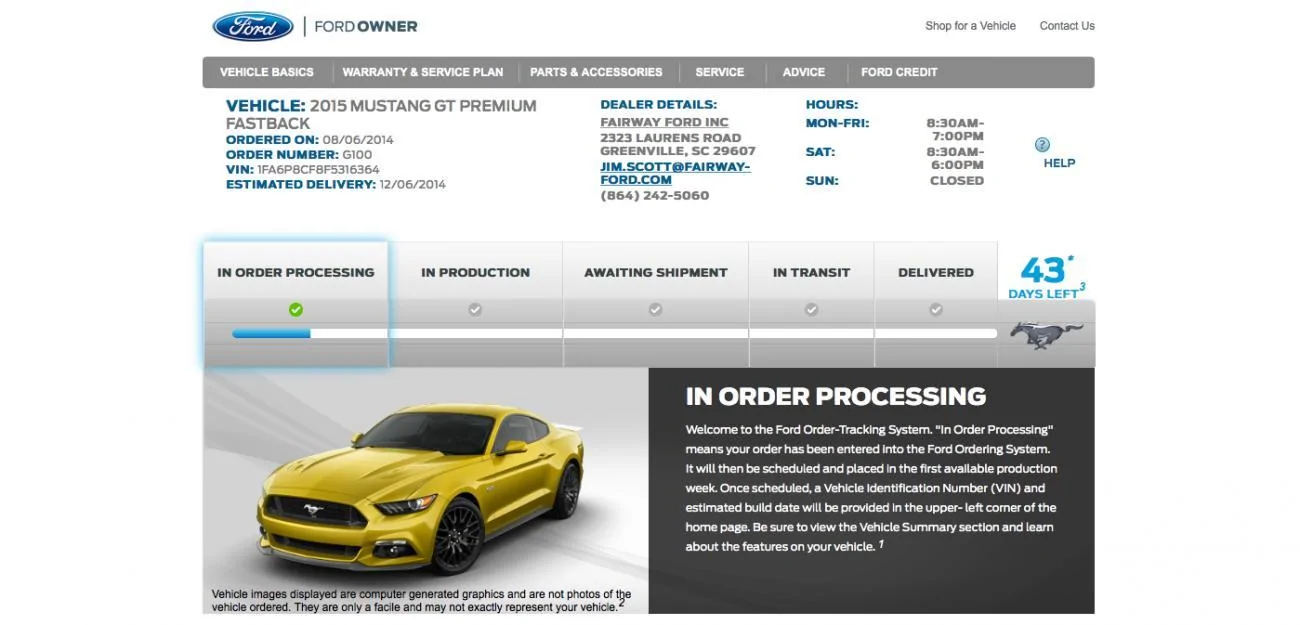Click the VIN 1FA6P8CF8F5316364 text
Screen dimensions: 1300x625
[302, 170]
